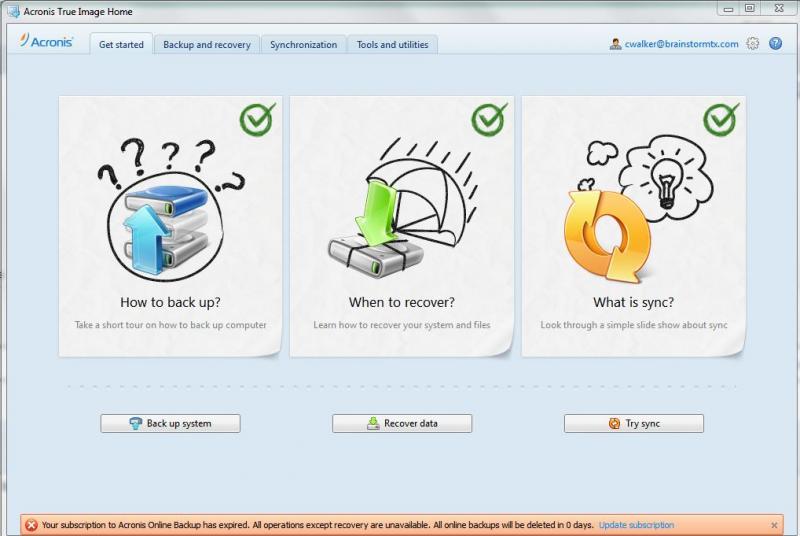Click the Acronis logo
The width and height of the screenshot is (800, 536).
46,41
